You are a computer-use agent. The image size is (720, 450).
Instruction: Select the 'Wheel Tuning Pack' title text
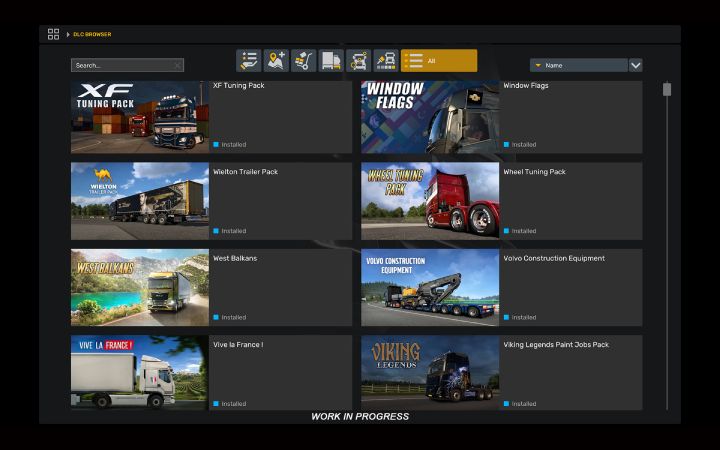click(x=534, y=172)
